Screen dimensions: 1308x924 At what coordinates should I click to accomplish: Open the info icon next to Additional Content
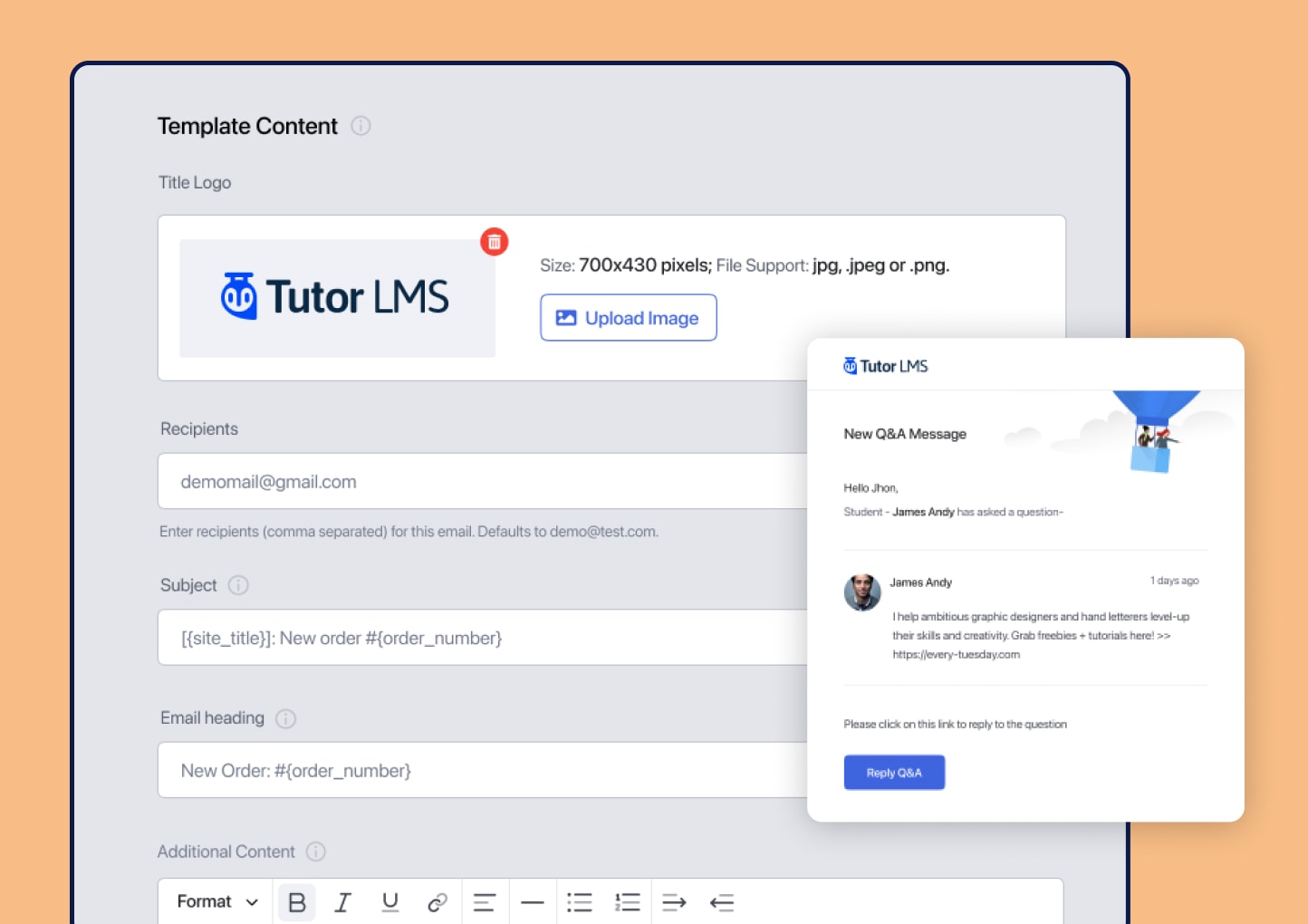point(315,852)
